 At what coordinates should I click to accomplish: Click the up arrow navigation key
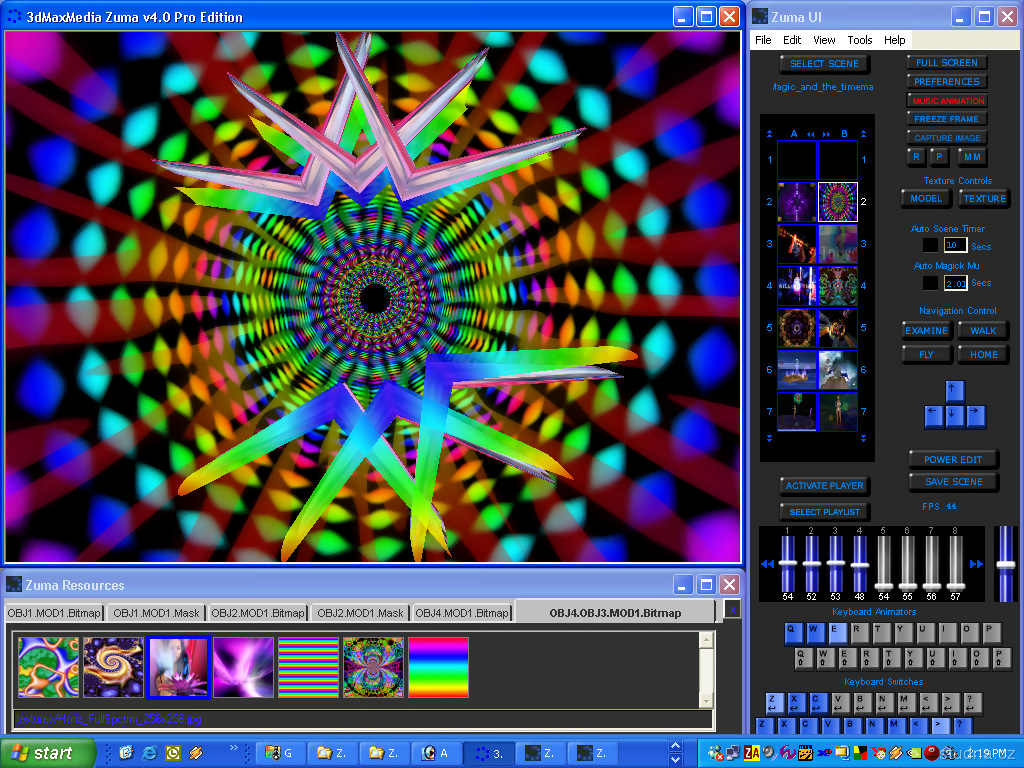point(955,391)
